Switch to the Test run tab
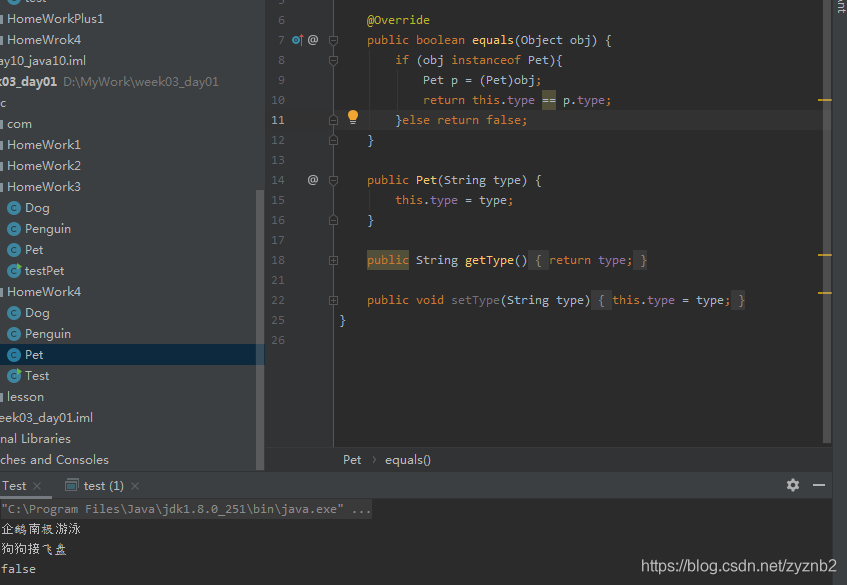 (14, 486)
